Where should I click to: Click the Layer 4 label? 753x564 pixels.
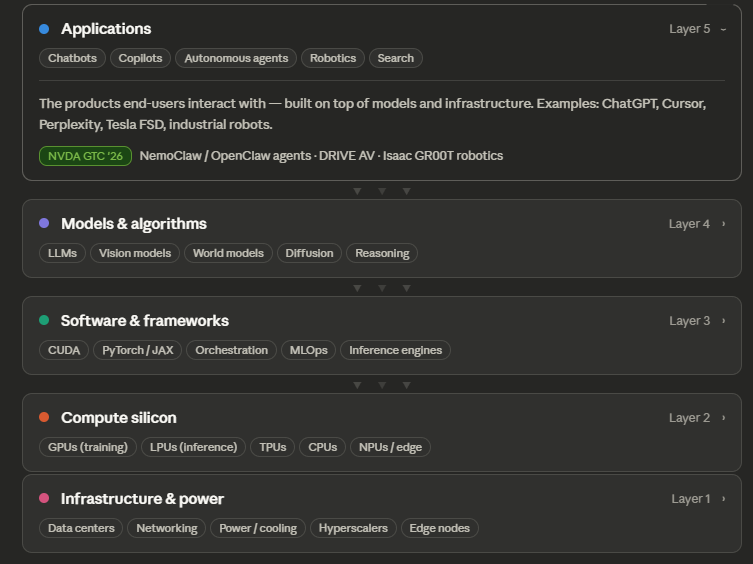(x=689, y=224)
